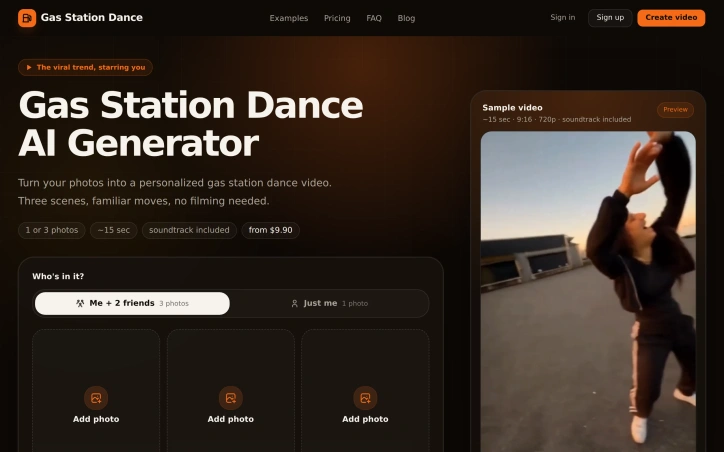Click the Preview badge on the sample video
Image resolution: width=724 pixels, height=452 pixels.
(x=675, y=110)
